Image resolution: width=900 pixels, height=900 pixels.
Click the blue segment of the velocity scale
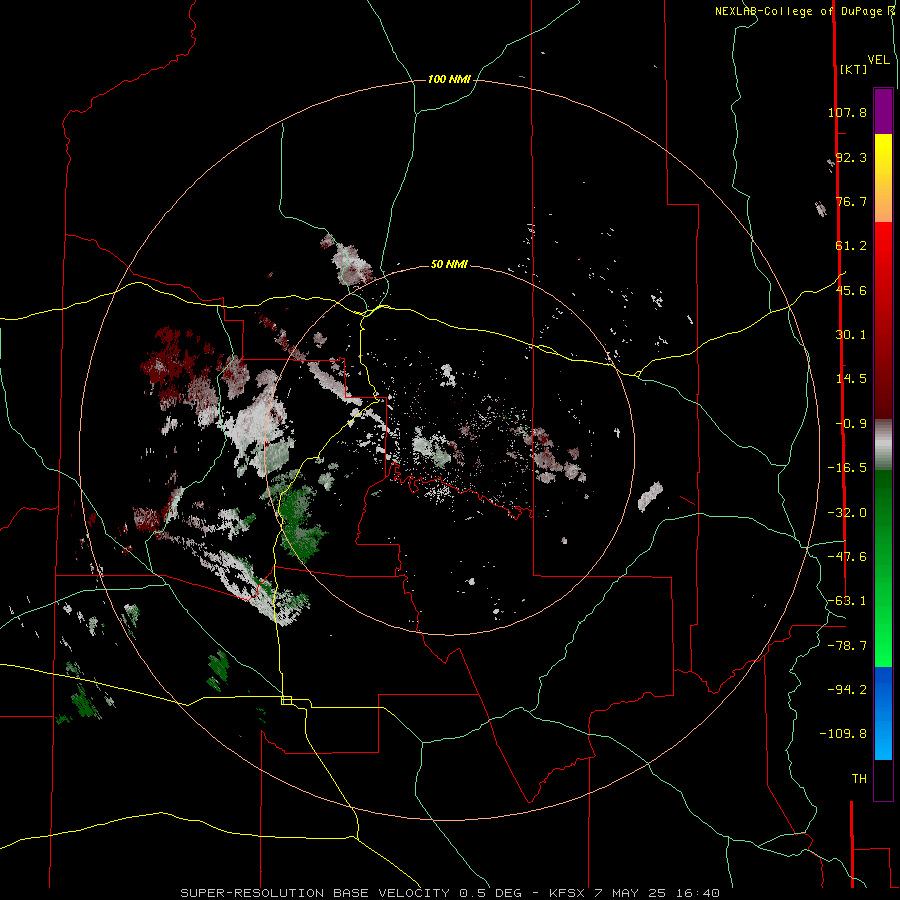click(x=883, y=713)
